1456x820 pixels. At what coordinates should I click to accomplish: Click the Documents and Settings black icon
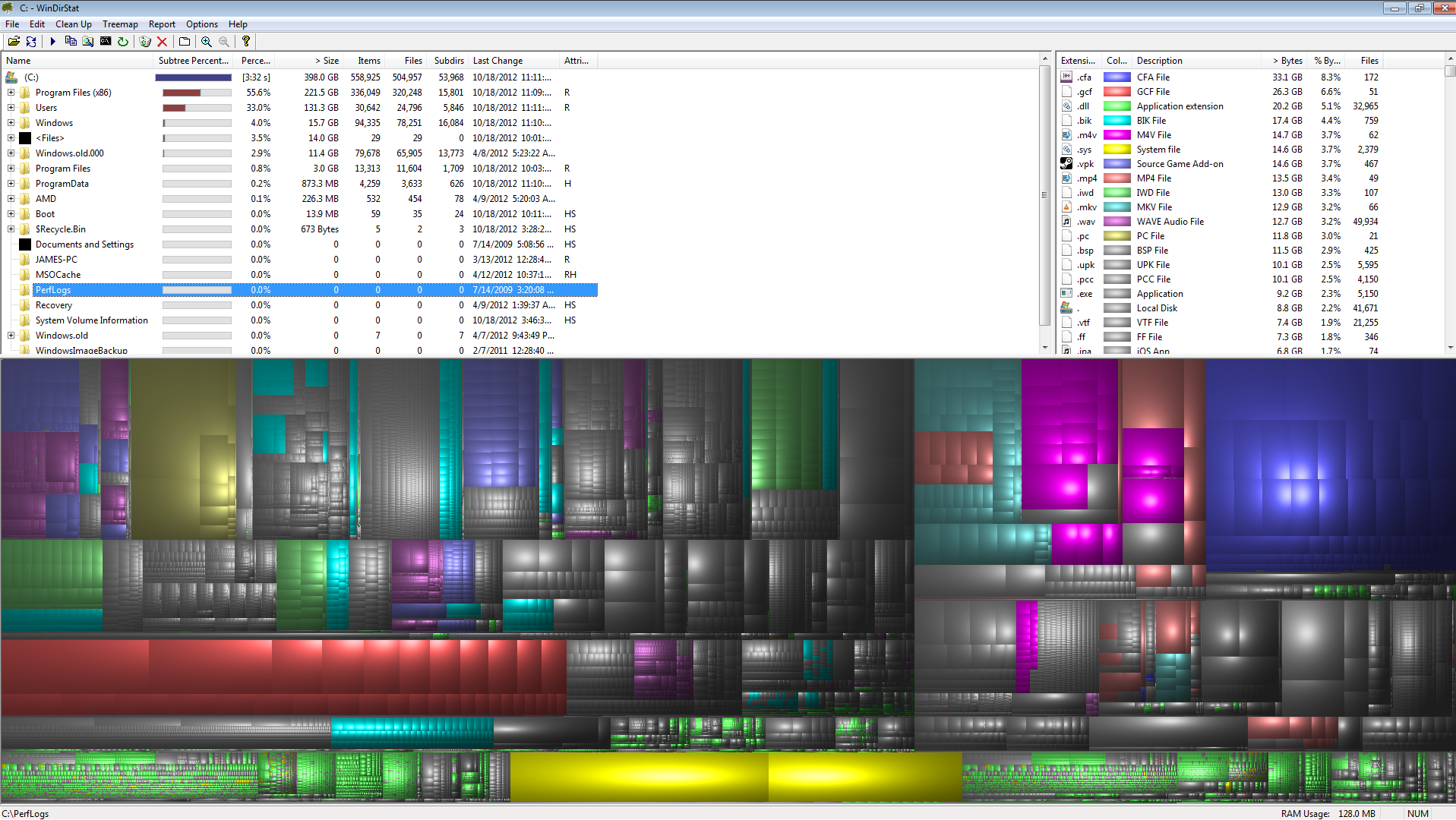pos(25,244)
